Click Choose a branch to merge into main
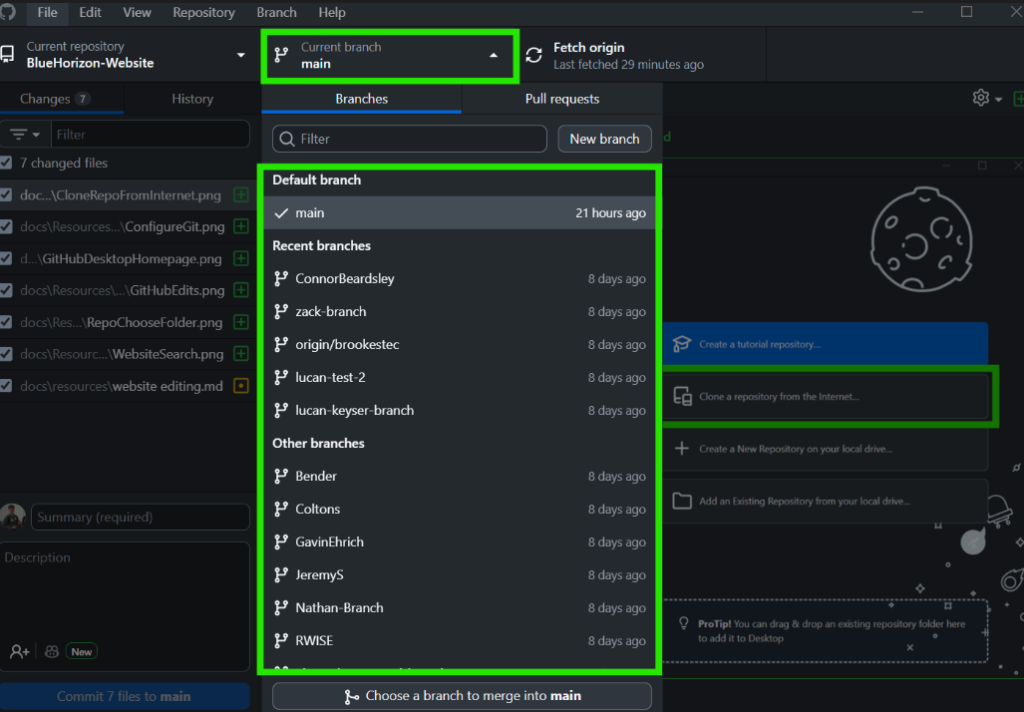The image size is (1024, 712). pyautogui.click(x=462, y=696)
